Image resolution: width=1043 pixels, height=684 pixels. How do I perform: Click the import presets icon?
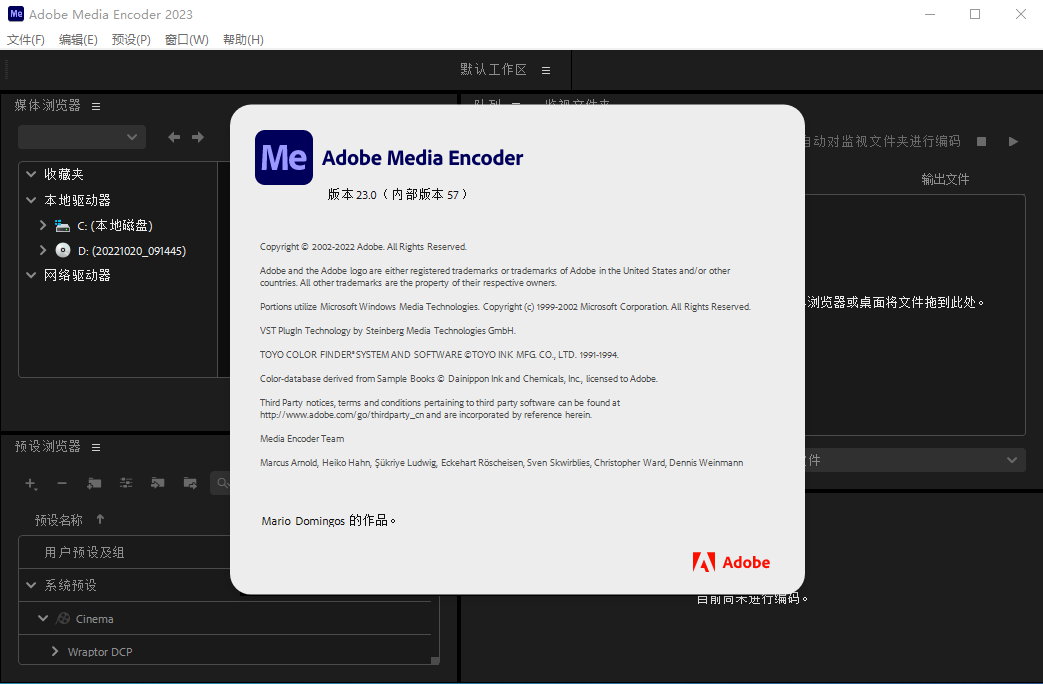click(x=158, y=483)
